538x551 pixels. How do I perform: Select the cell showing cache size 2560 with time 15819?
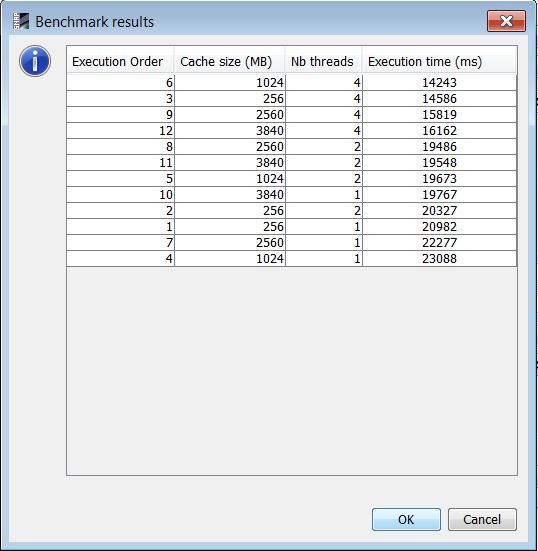point(229,115)
